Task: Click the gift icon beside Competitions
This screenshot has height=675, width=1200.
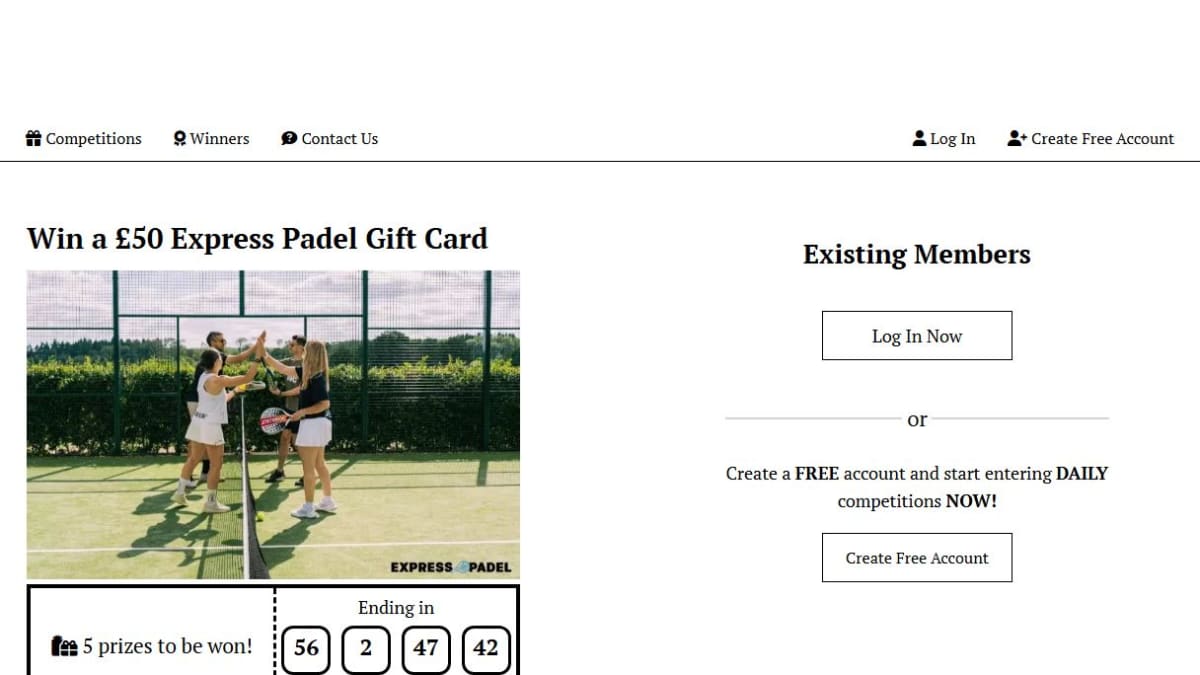Action: [x=34, y=139]
